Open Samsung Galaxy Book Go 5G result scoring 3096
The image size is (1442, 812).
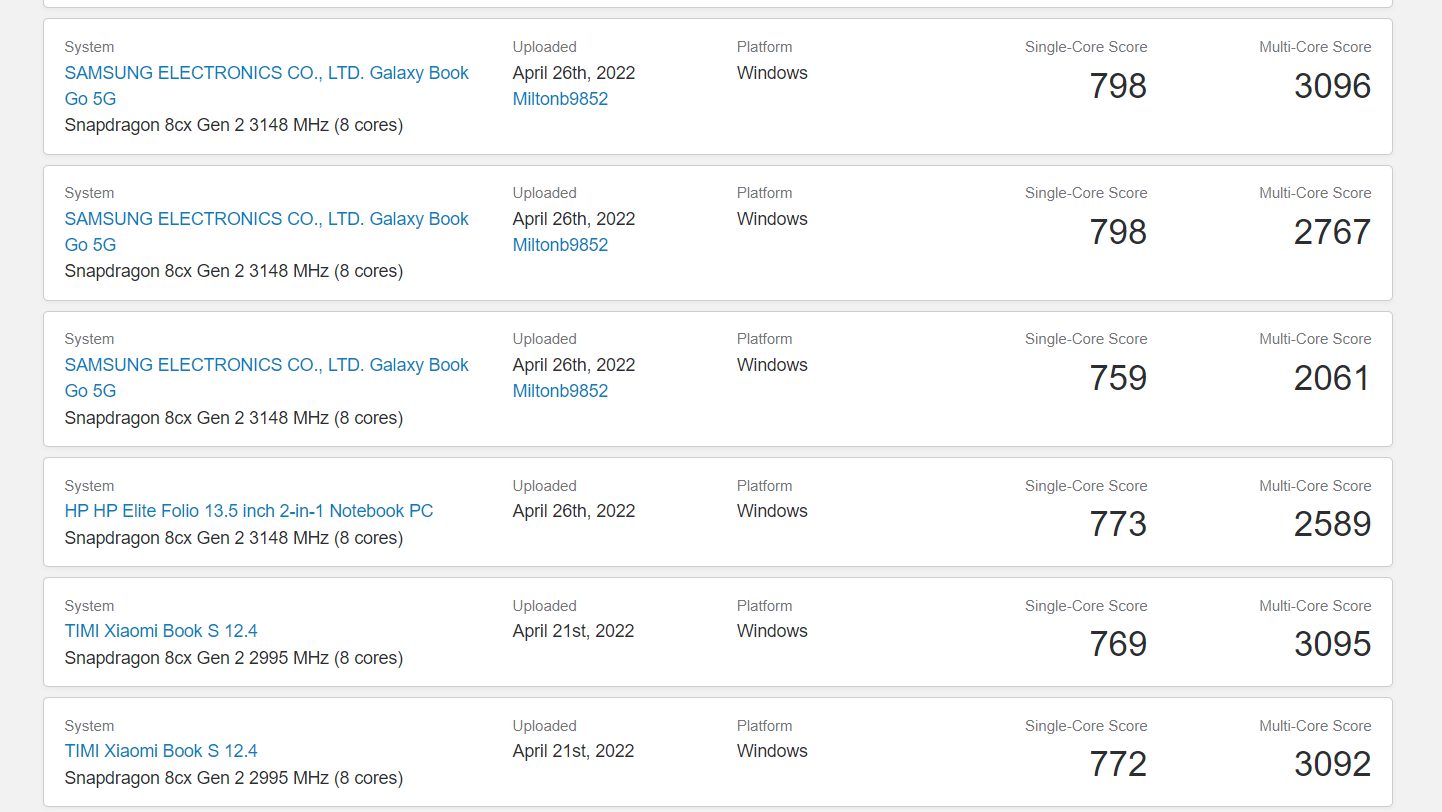pyautogui.click(x=266, y=86)
